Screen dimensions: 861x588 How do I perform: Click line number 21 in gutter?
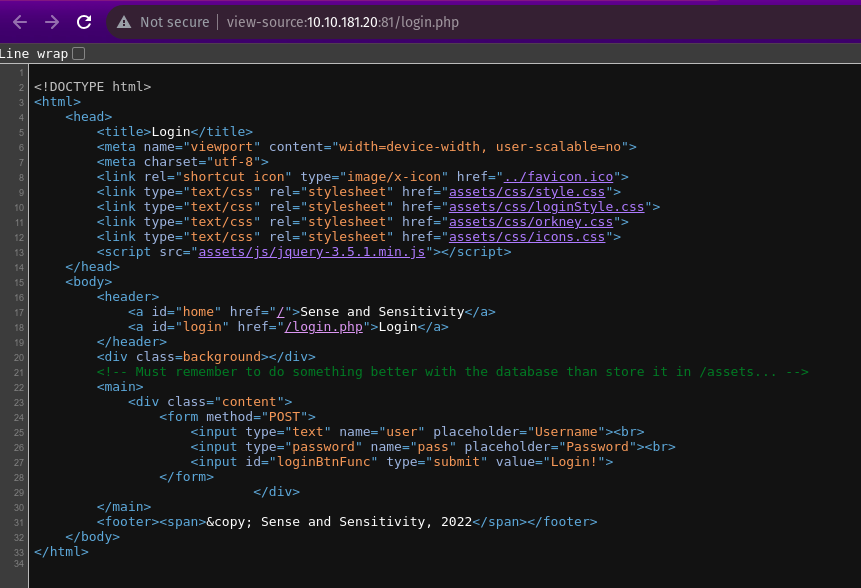(19, 372)
